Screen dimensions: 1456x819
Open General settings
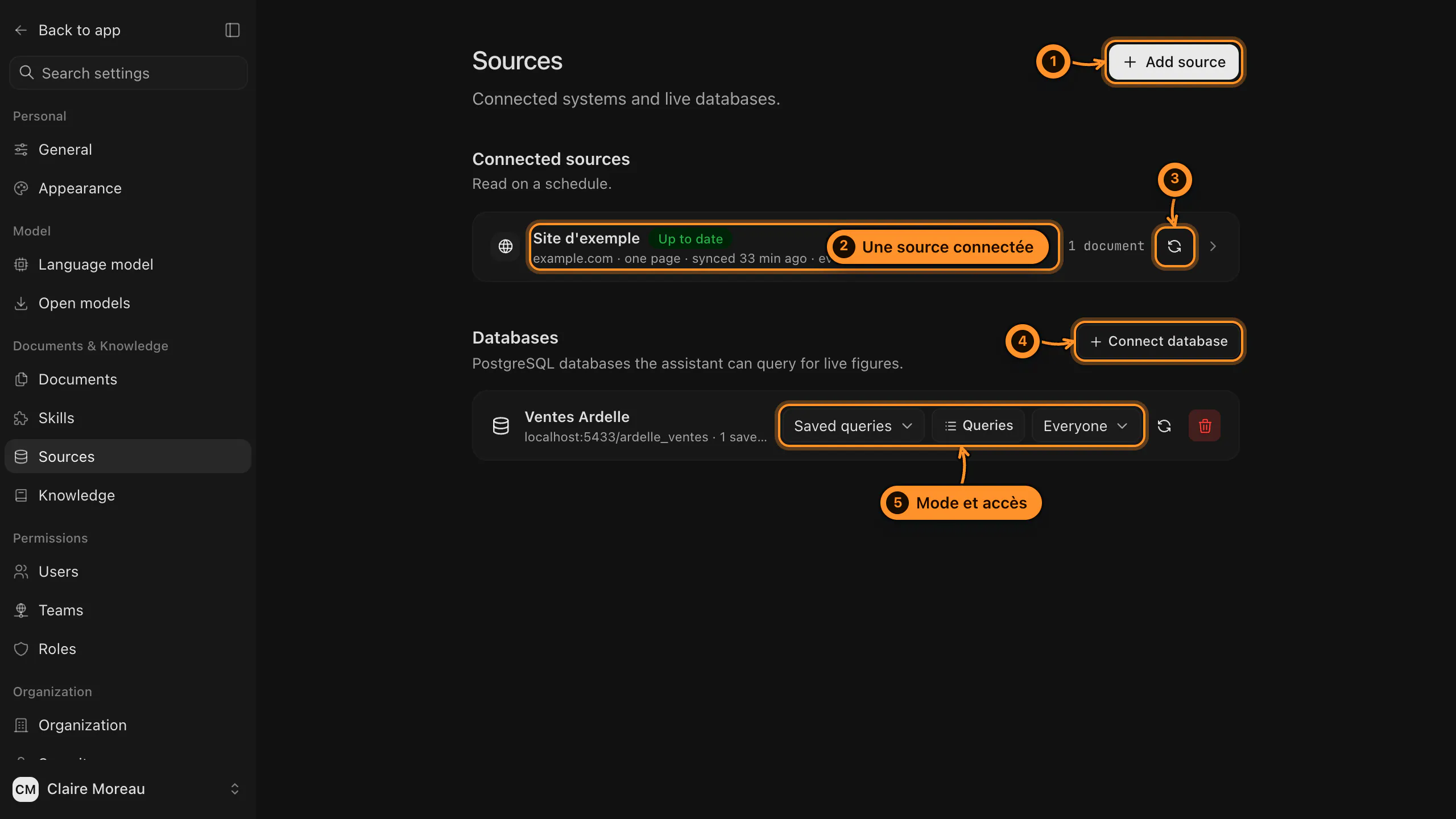click(128, 150)
